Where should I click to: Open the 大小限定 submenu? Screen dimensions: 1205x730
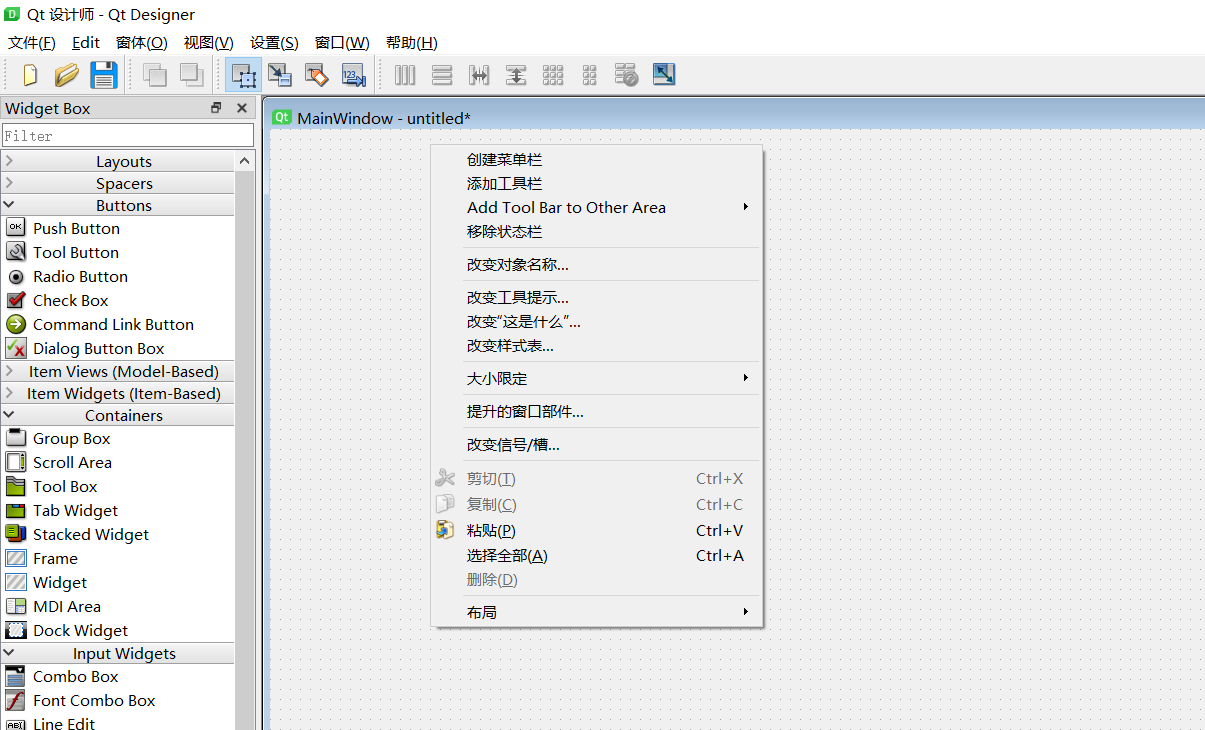point(596,378)
